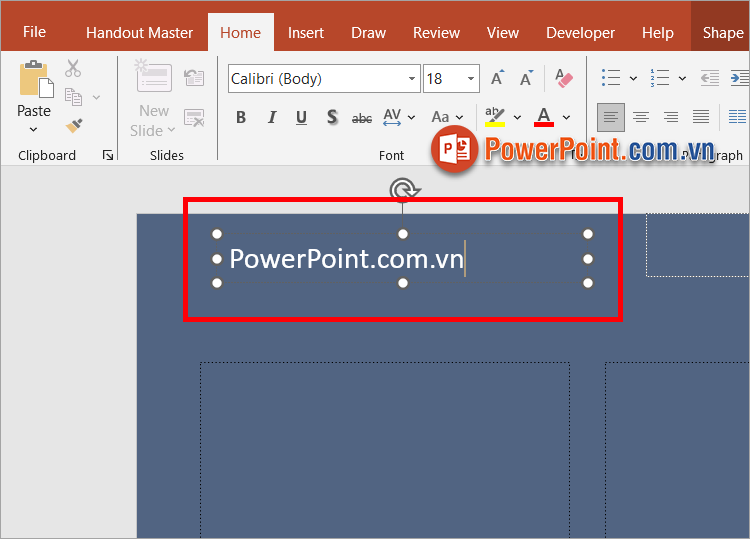This screenshot has width=750, height=539.
Task: Switch to the Developer tab
Action: 580,33
